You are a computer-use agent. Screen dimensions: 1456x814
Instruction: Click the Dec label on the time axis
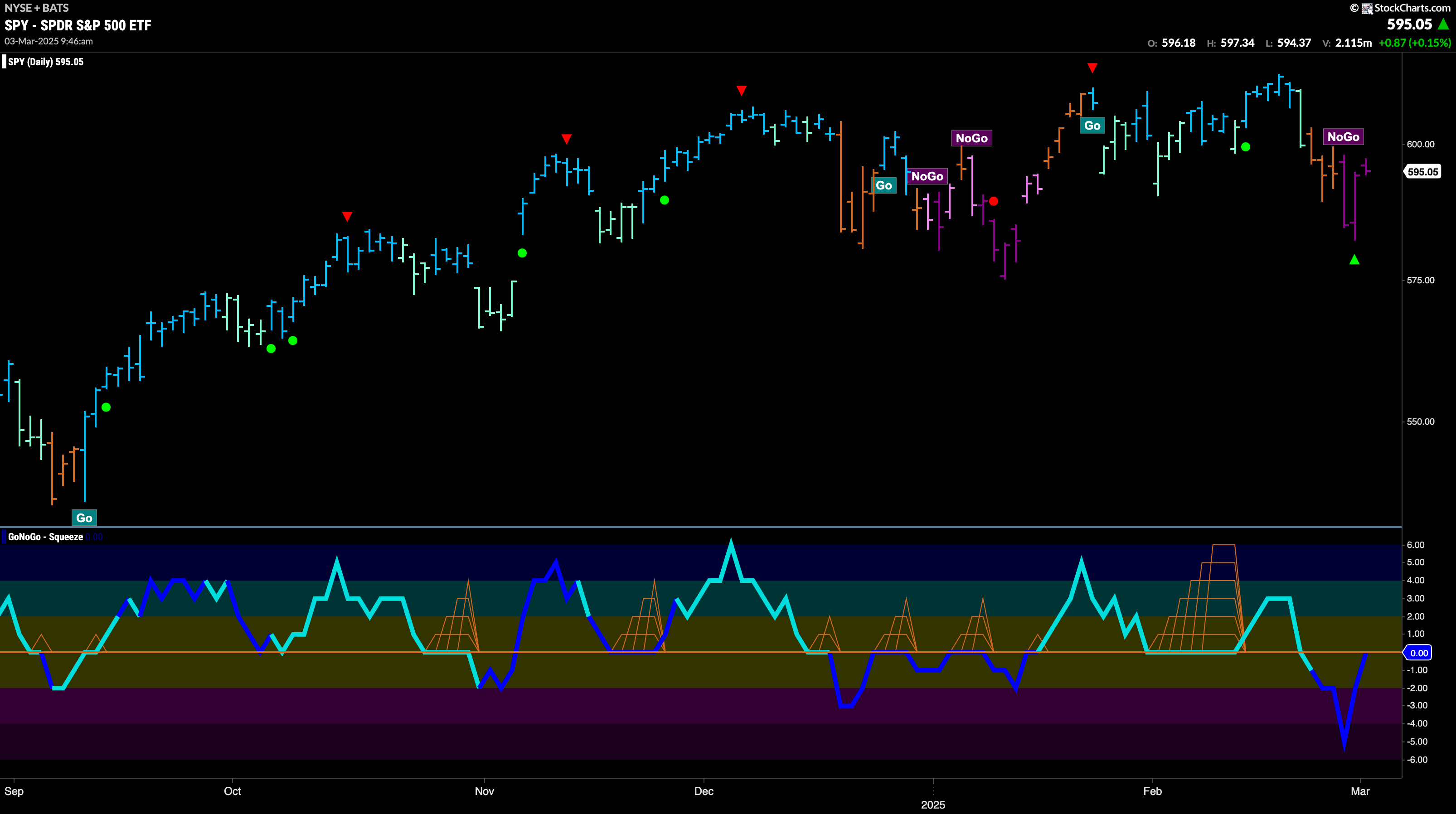[704, 791]
